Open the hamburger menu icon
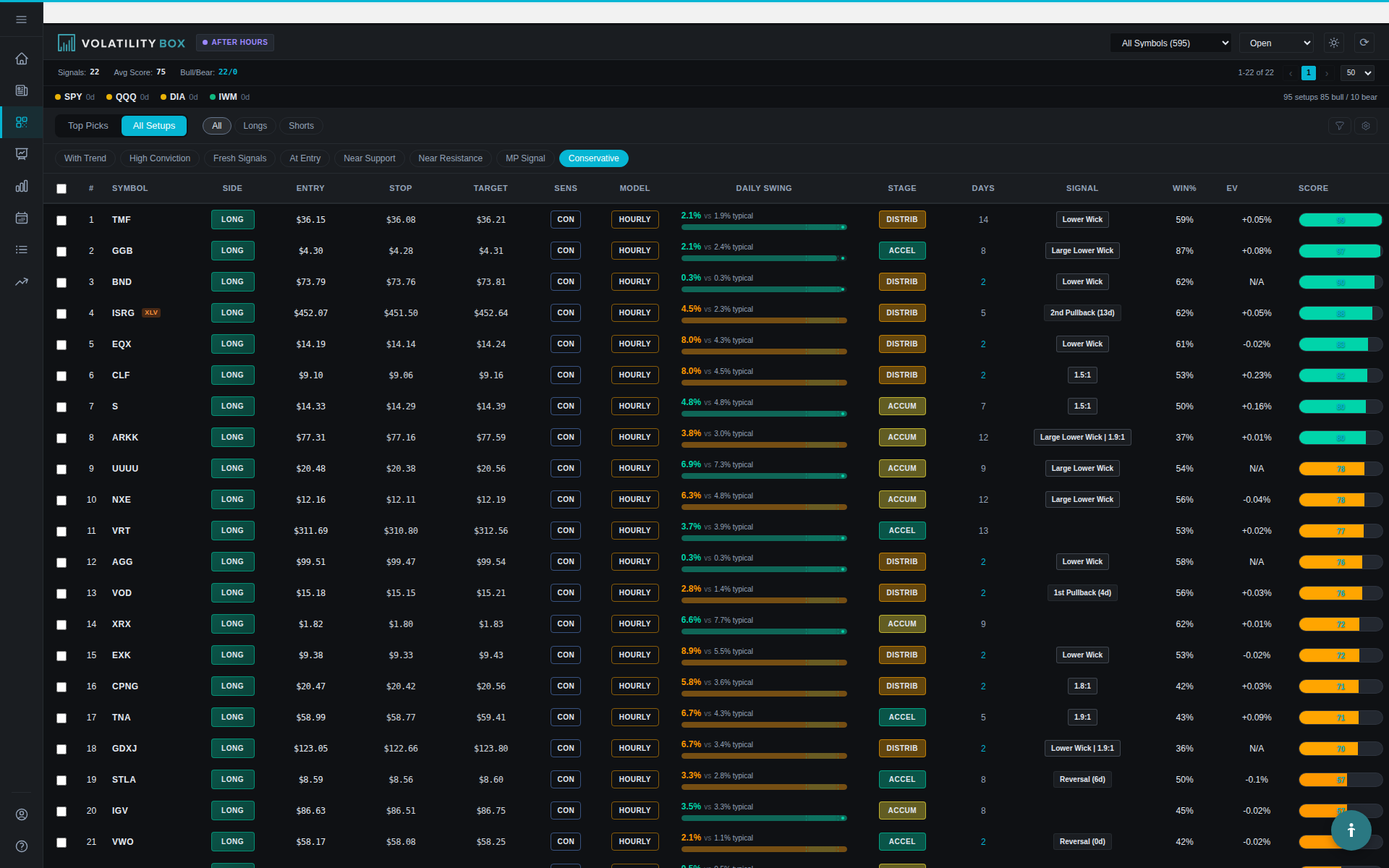 point(21,20)
